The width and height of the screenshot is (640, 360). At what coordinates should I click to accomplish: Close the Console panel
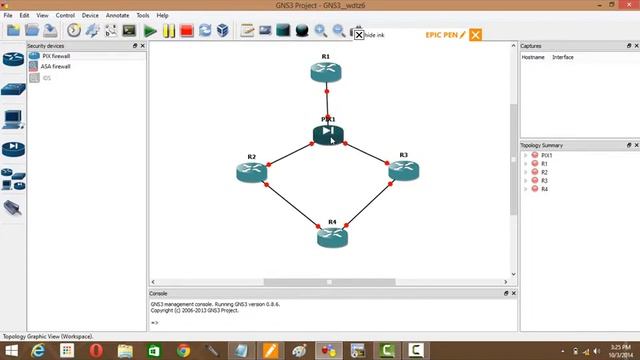(x=514, y=293)
